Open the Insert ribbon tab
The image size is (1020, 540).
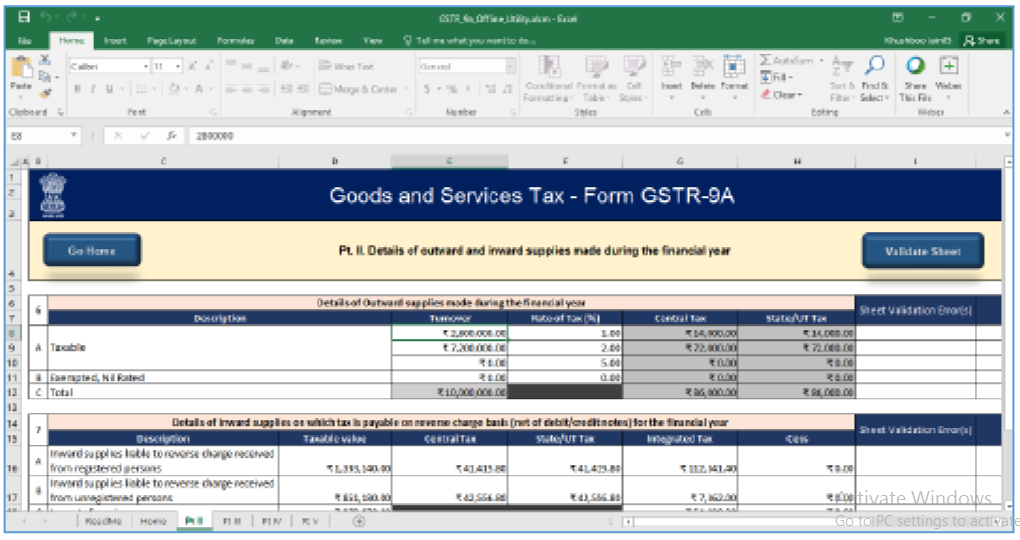115,40
